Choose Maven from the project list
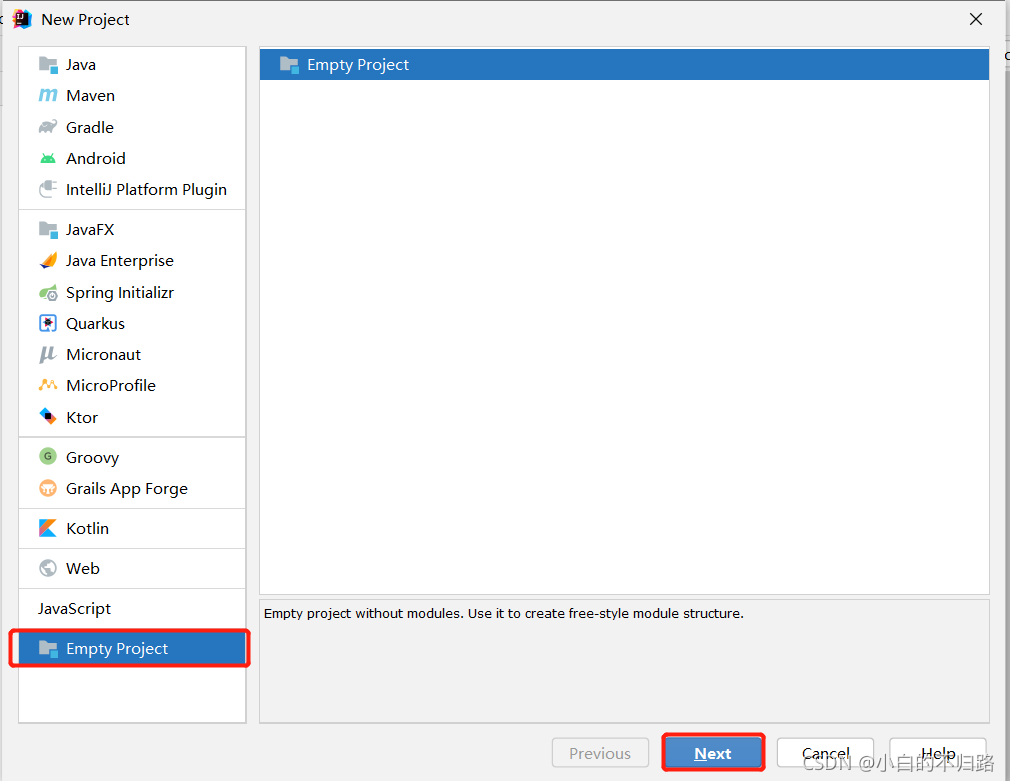The image size is (1010, 781). (132, 95)
